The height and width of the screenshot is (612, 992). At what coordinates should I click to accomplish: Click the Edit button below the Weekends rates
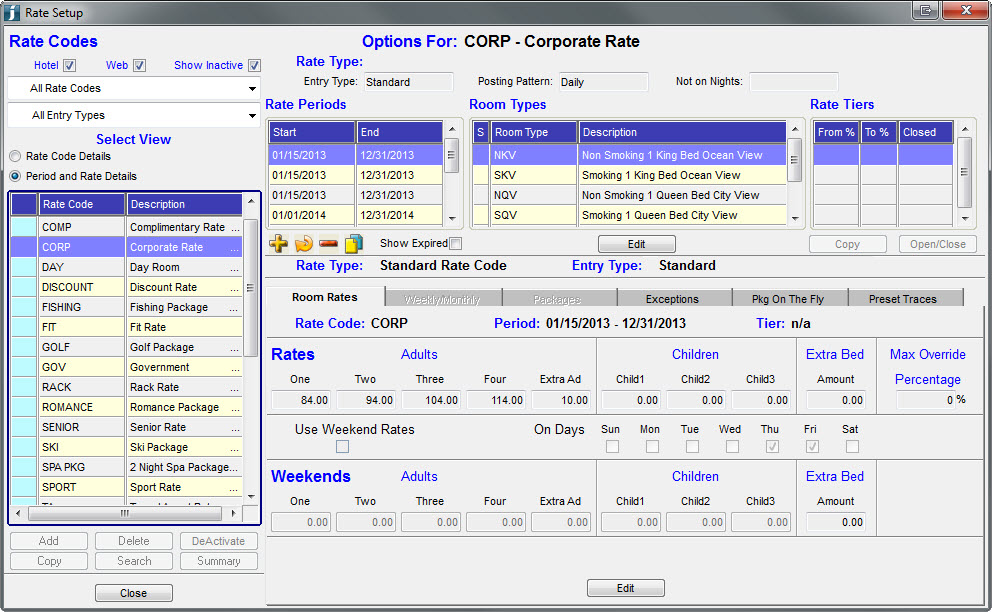point(626,588)
